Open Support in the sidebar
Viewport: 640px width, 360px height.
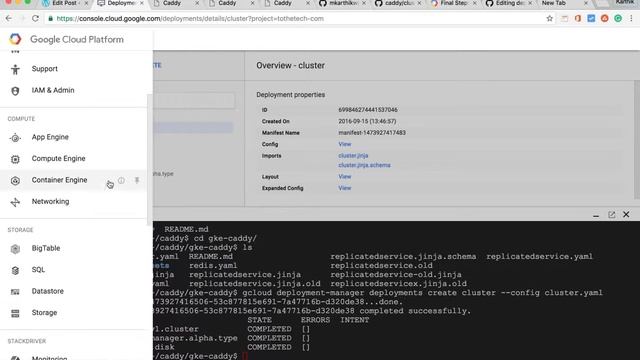(x=44, y=69)
